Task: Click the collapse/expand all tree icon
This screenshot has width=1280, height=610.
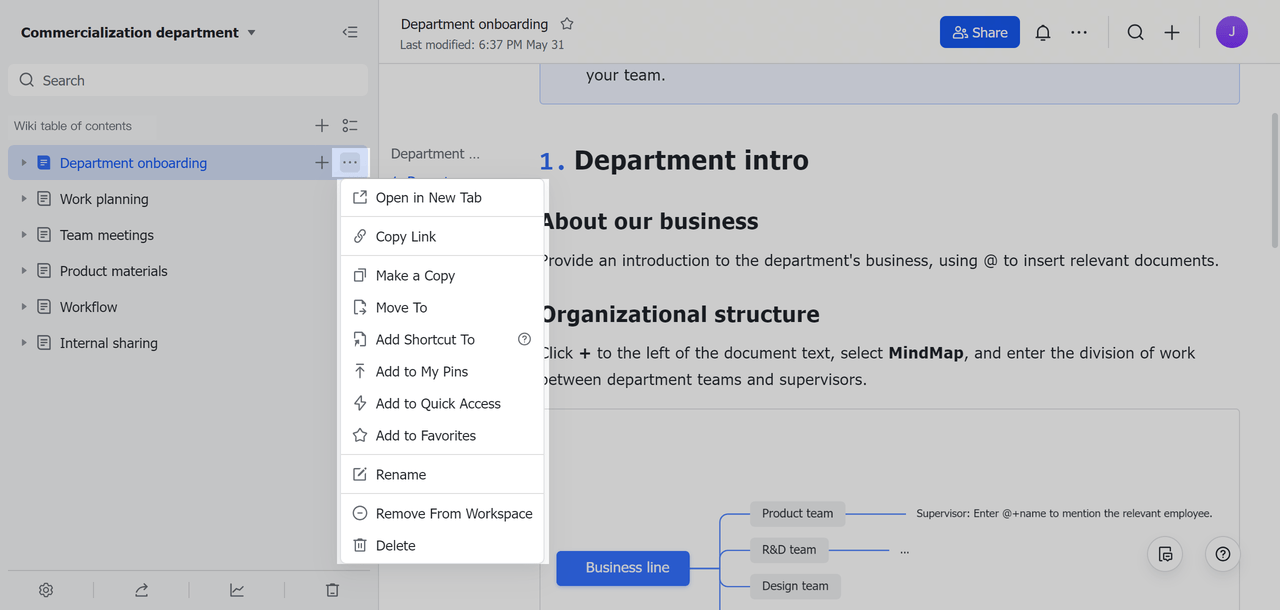Action: (x=350, y=125)
